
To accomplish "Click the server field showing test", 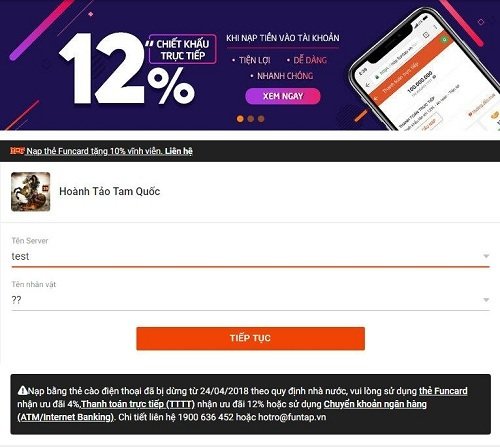I will pyautogui.click(x=250, y=256).
